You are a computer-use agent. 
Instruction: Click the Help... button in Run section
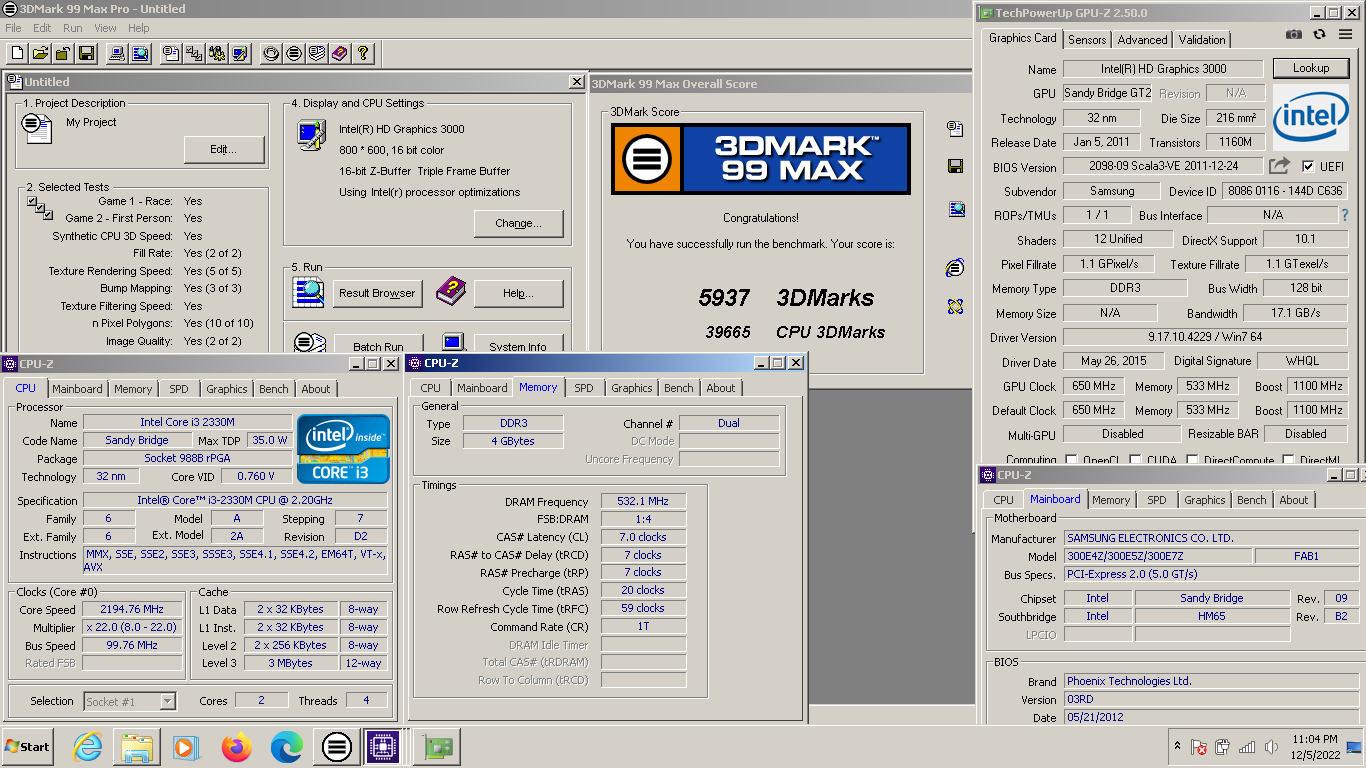click(518, 293)
